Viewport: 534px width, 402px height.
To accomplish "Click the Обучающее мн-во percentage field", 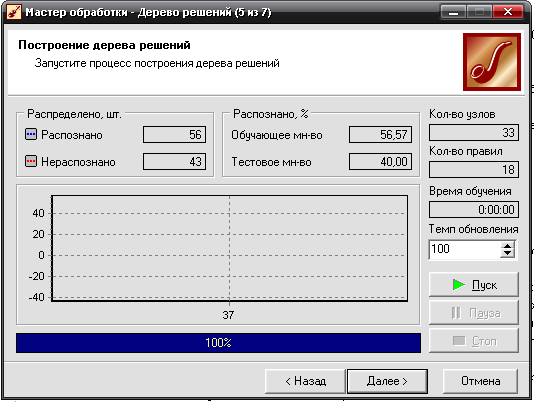I will pos(380,135).
